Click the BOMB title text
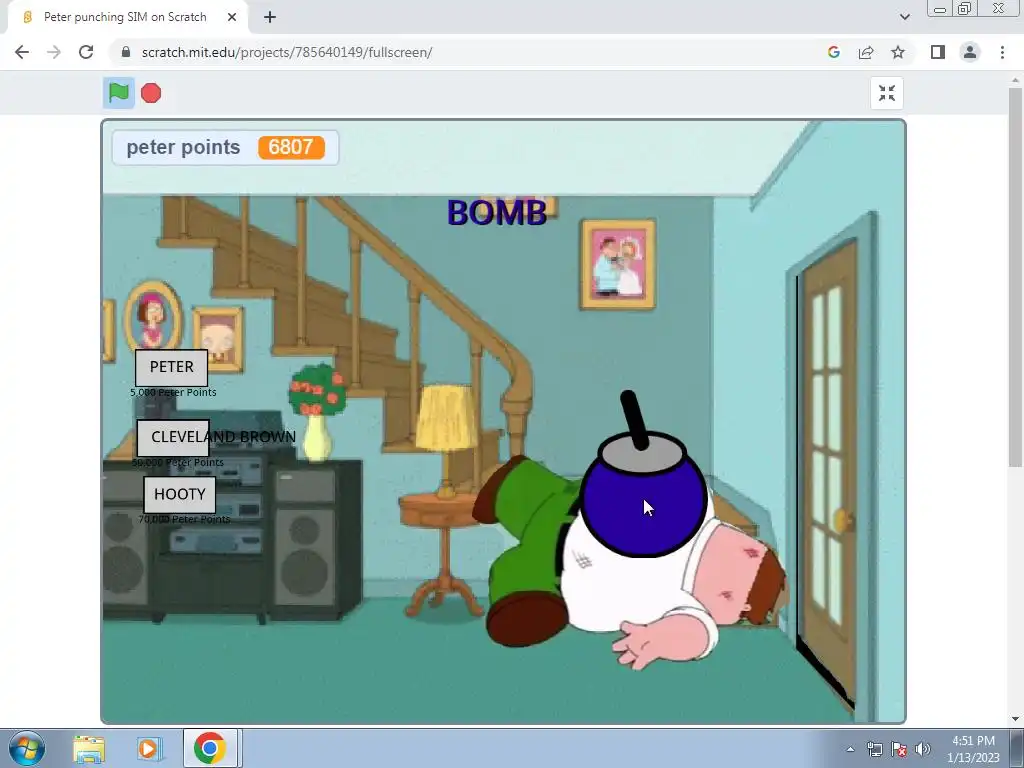This screenshot has height=768, width=1024. click(x=497, y=213)
